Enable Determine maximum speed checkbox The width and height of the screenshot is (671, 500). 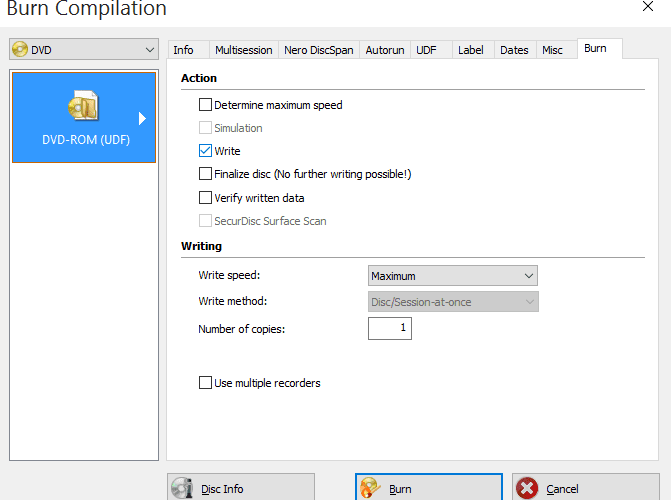coord(205,105)
